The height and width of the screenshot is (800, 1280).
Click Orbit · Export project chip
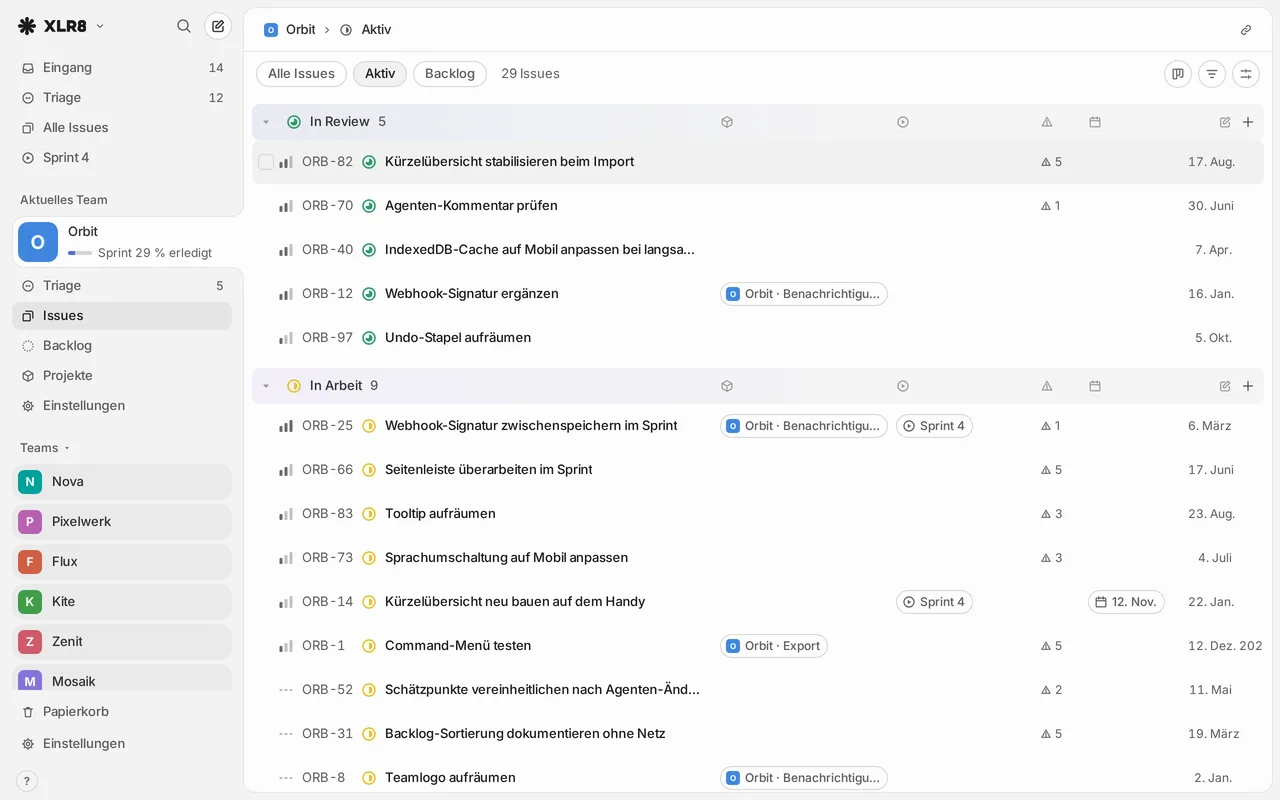pyautogui.click(x=774, y=646)
